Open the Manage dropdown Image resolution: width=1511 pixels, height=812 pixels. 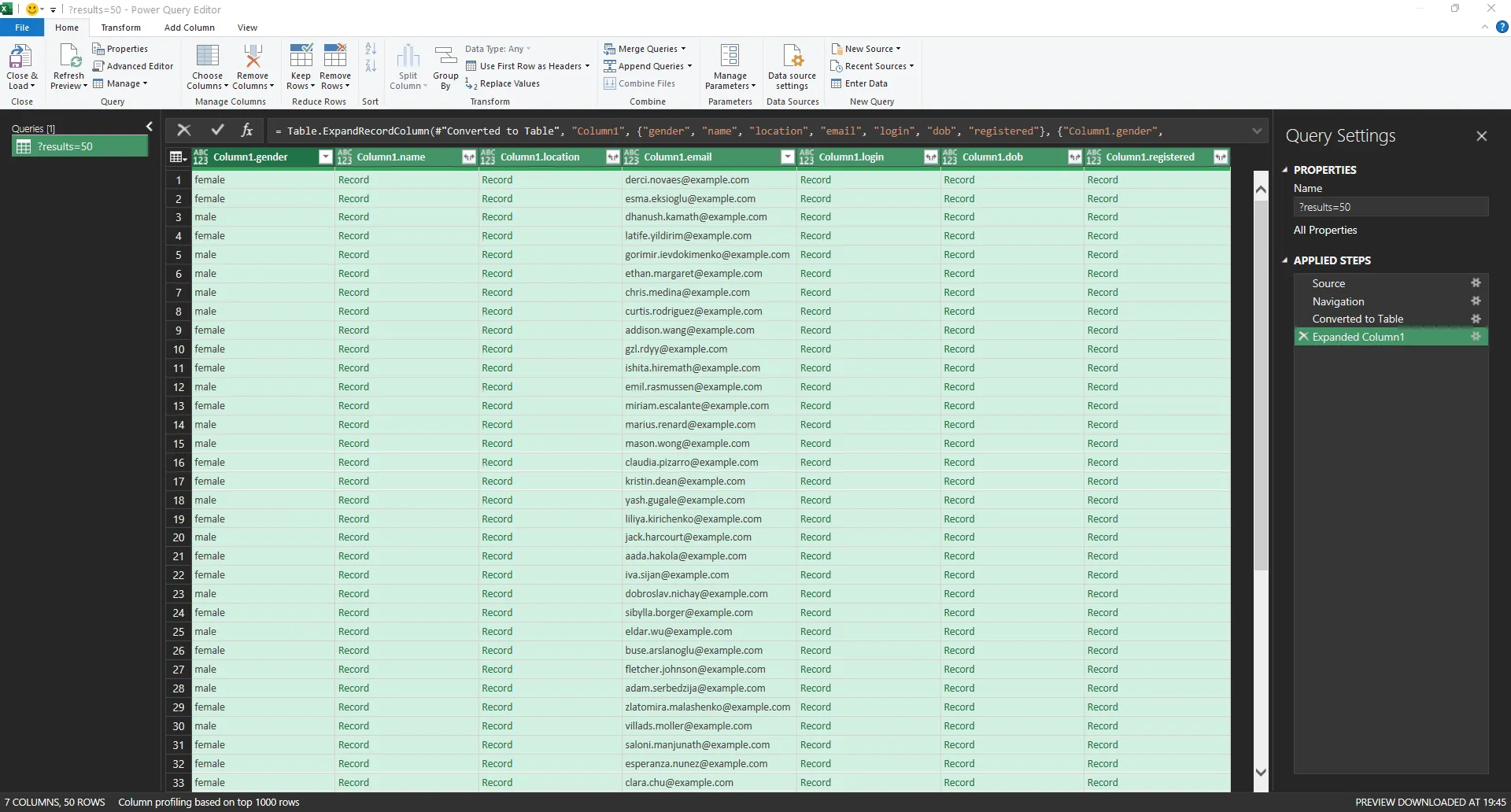(120, 83)
